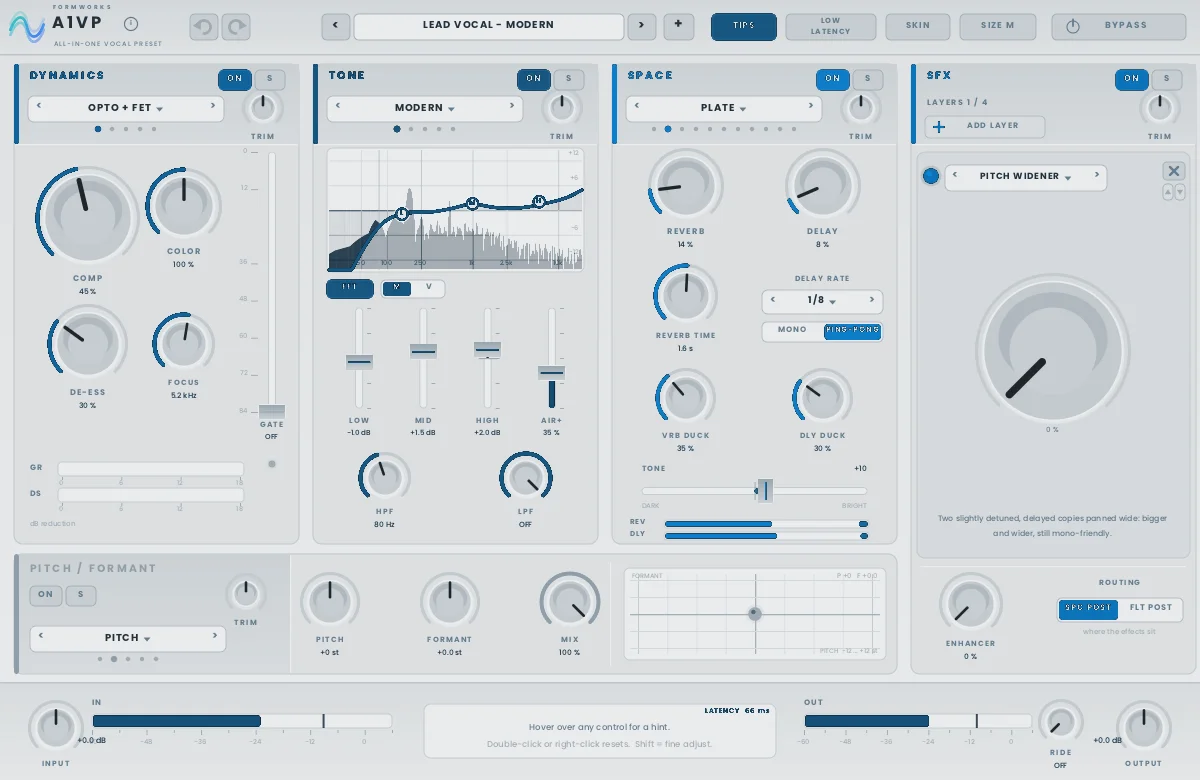1200x780 pixels.
Task: Open the 1/8 delay rate dropdown
Action: pos(822,300)
